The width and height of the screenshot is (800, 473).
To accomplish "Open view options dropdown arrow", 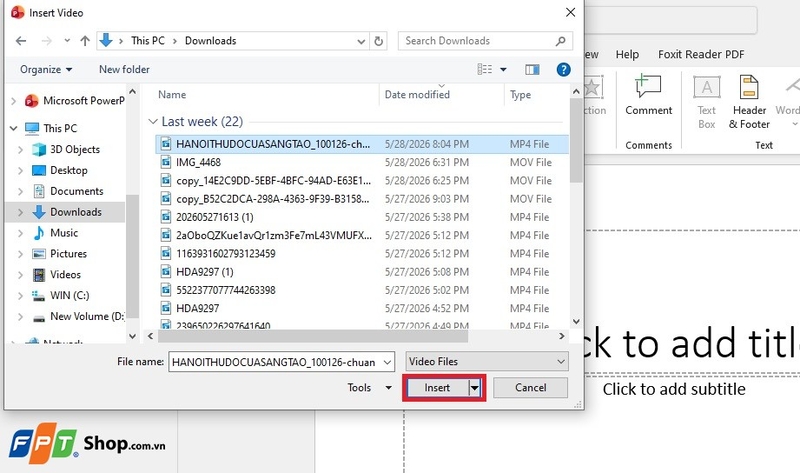I will 503,69.
